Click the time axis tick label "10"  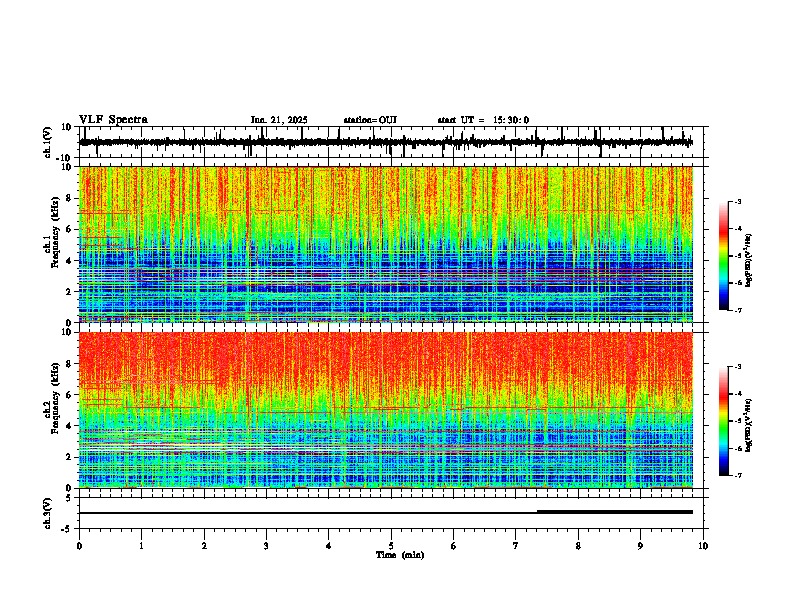point(703,546)
